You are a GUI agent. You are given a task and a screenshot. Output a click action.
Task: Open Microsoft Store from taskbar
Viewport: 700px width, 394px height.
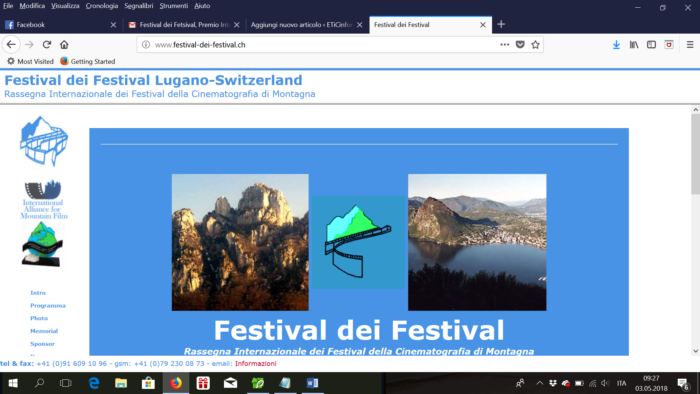click(148, 383)
